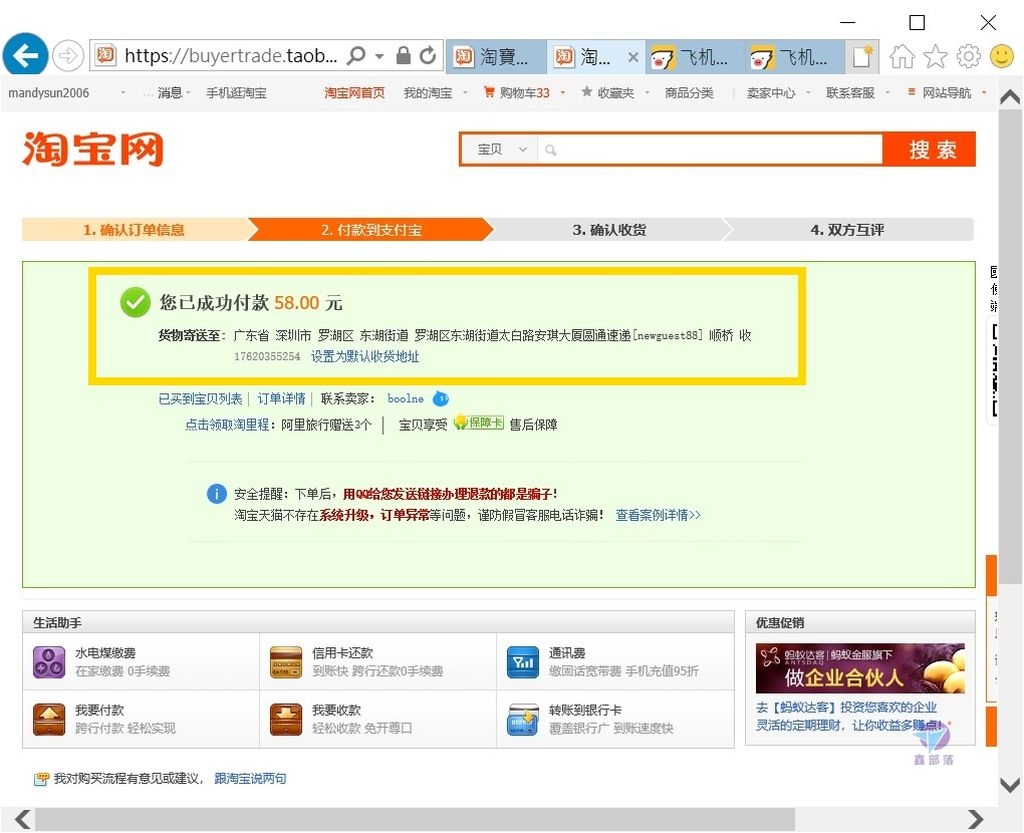This screenshot has width=1024, height=833.
Task: Close the active 淘... browser tab
Action: coord(633,57)
